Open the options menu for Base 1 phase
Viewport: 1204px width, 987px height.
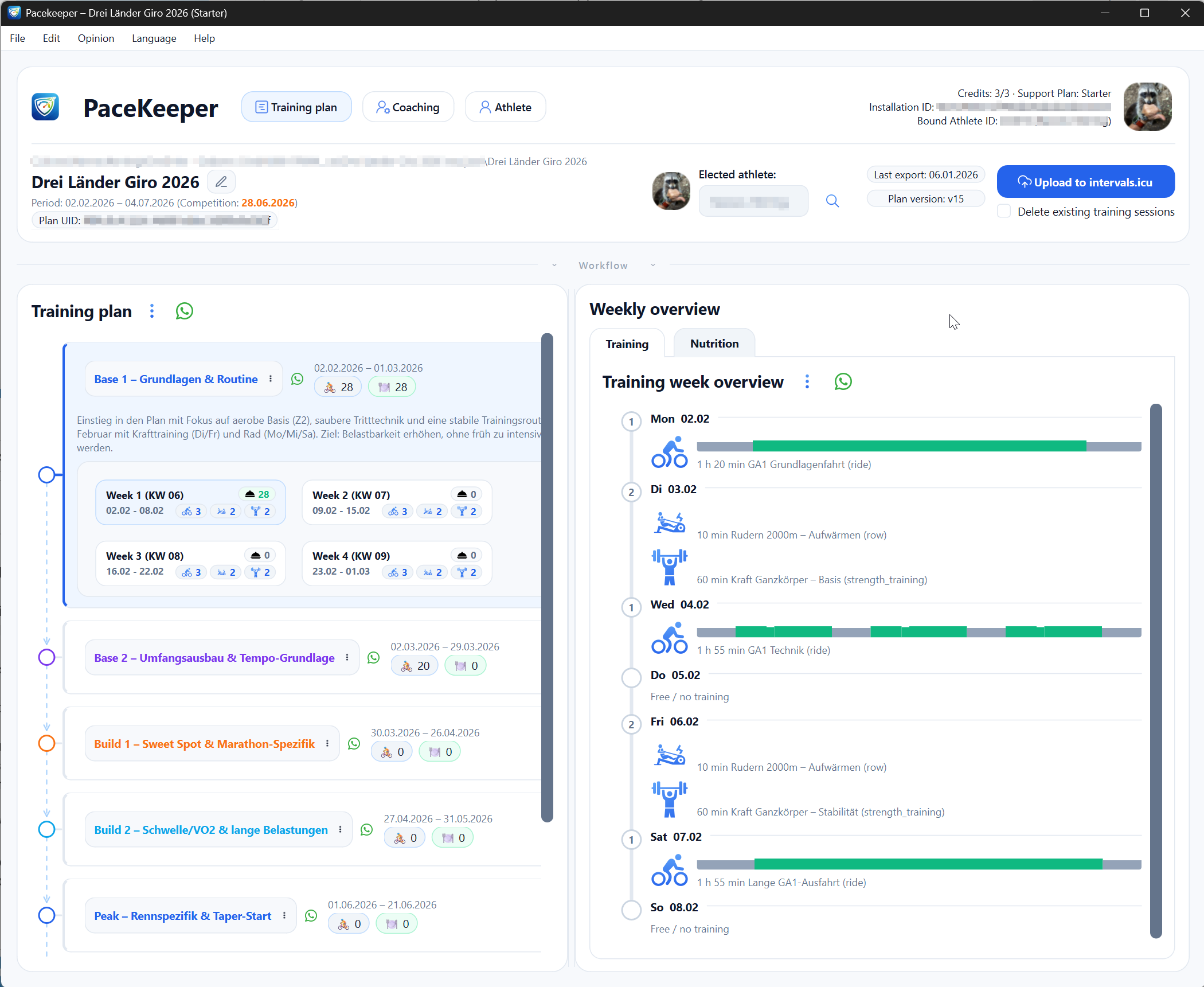[x=271, y=379]
